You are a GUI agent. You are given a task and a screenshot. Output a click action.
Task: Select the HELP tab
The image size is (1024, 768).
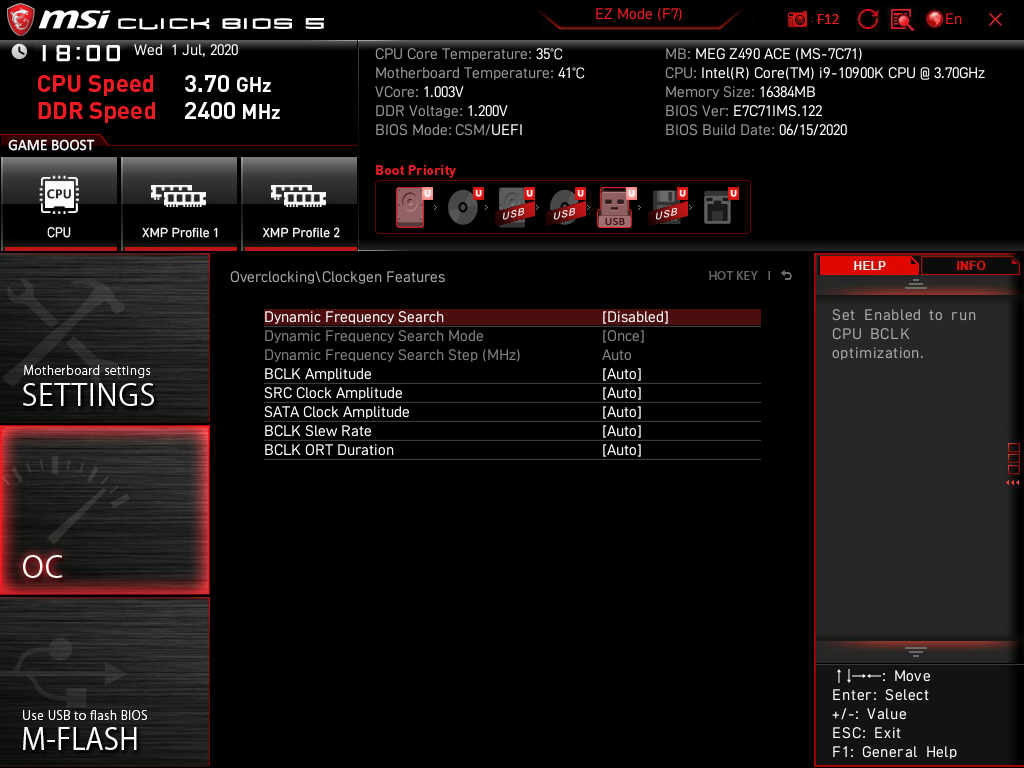[869, 265]
